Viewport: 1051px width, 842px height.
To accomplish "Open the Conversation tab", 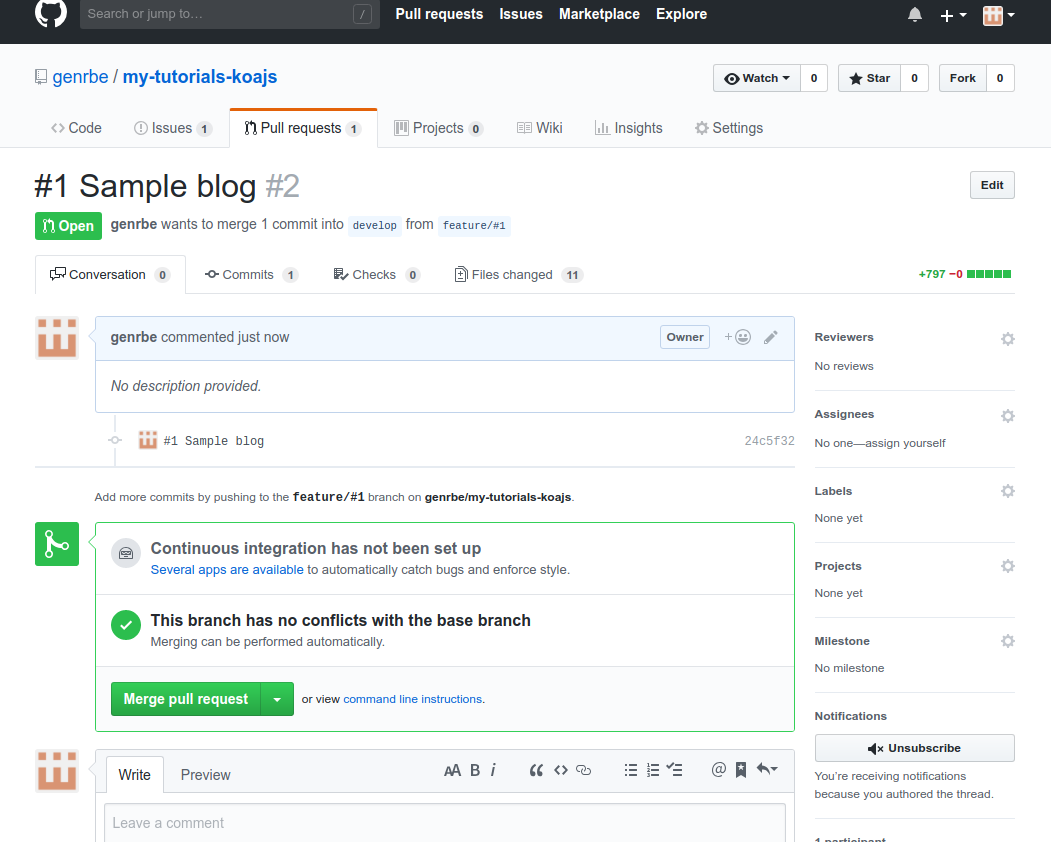I will (111, 275).
